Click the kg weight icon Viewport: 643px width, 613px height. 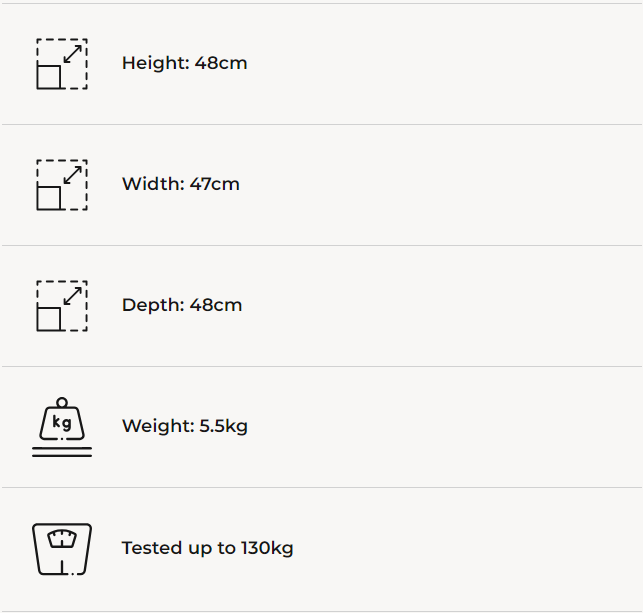(62, 427)
